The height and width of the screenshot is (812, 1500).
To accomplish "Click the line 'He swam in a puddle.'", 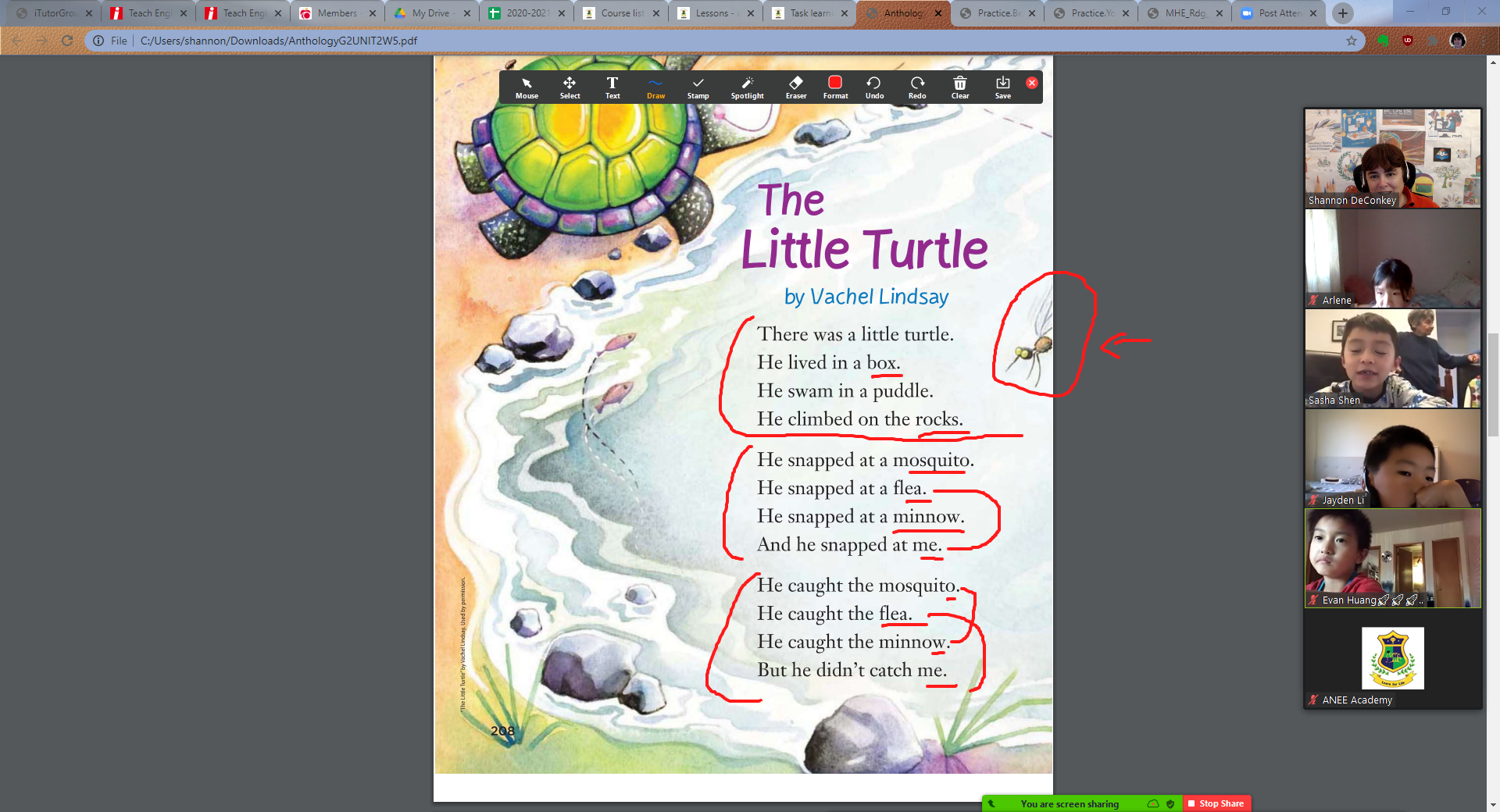I will pos(845,391).
